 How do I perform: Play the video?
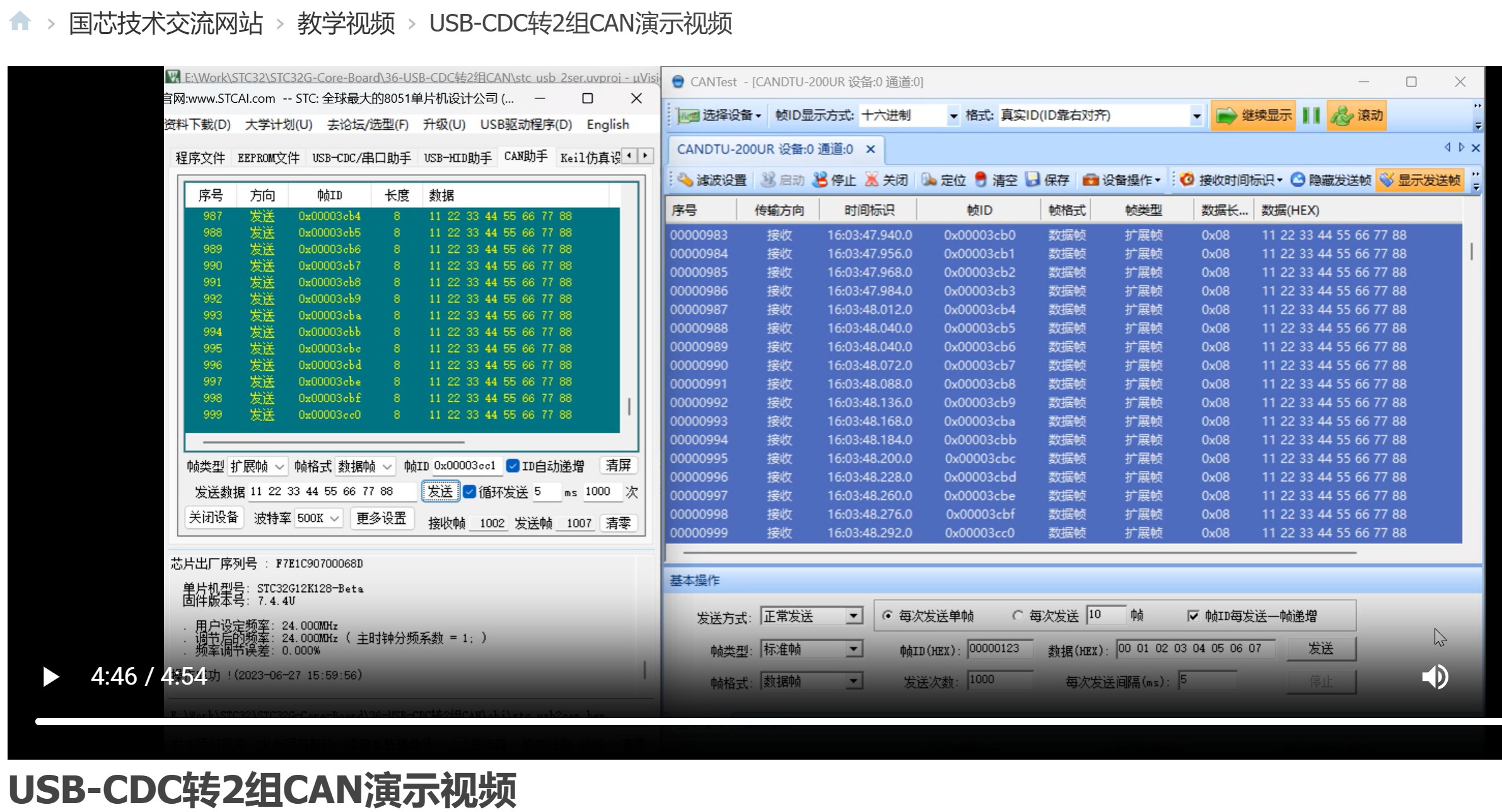click(x=50, y=676)
